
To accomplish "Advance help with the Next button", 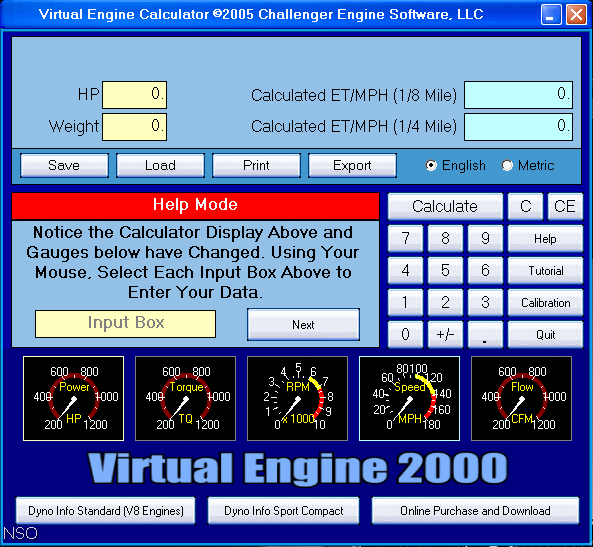I will (x=303, y=325).
